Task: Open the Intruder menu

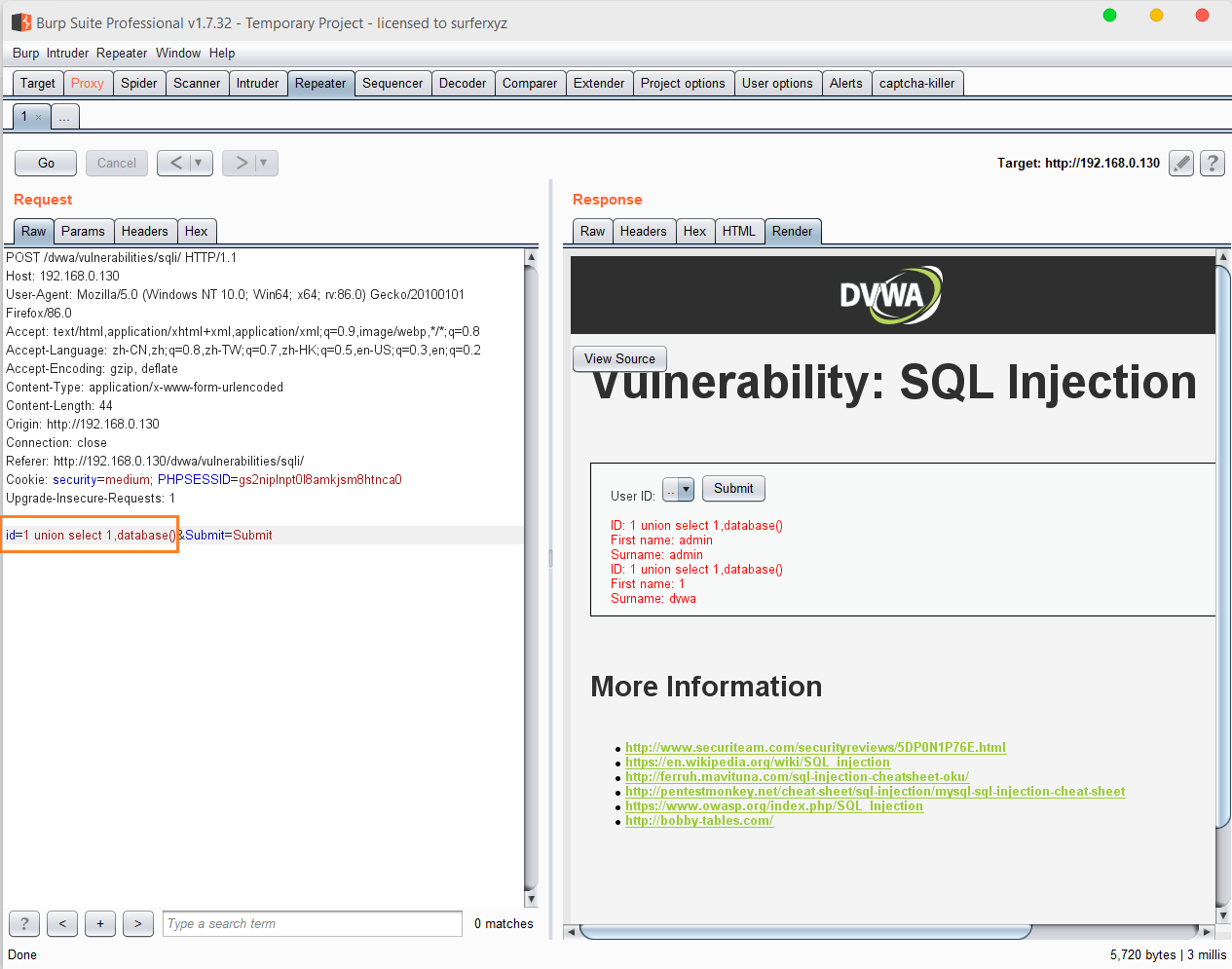Action: (x=67, y=53)
